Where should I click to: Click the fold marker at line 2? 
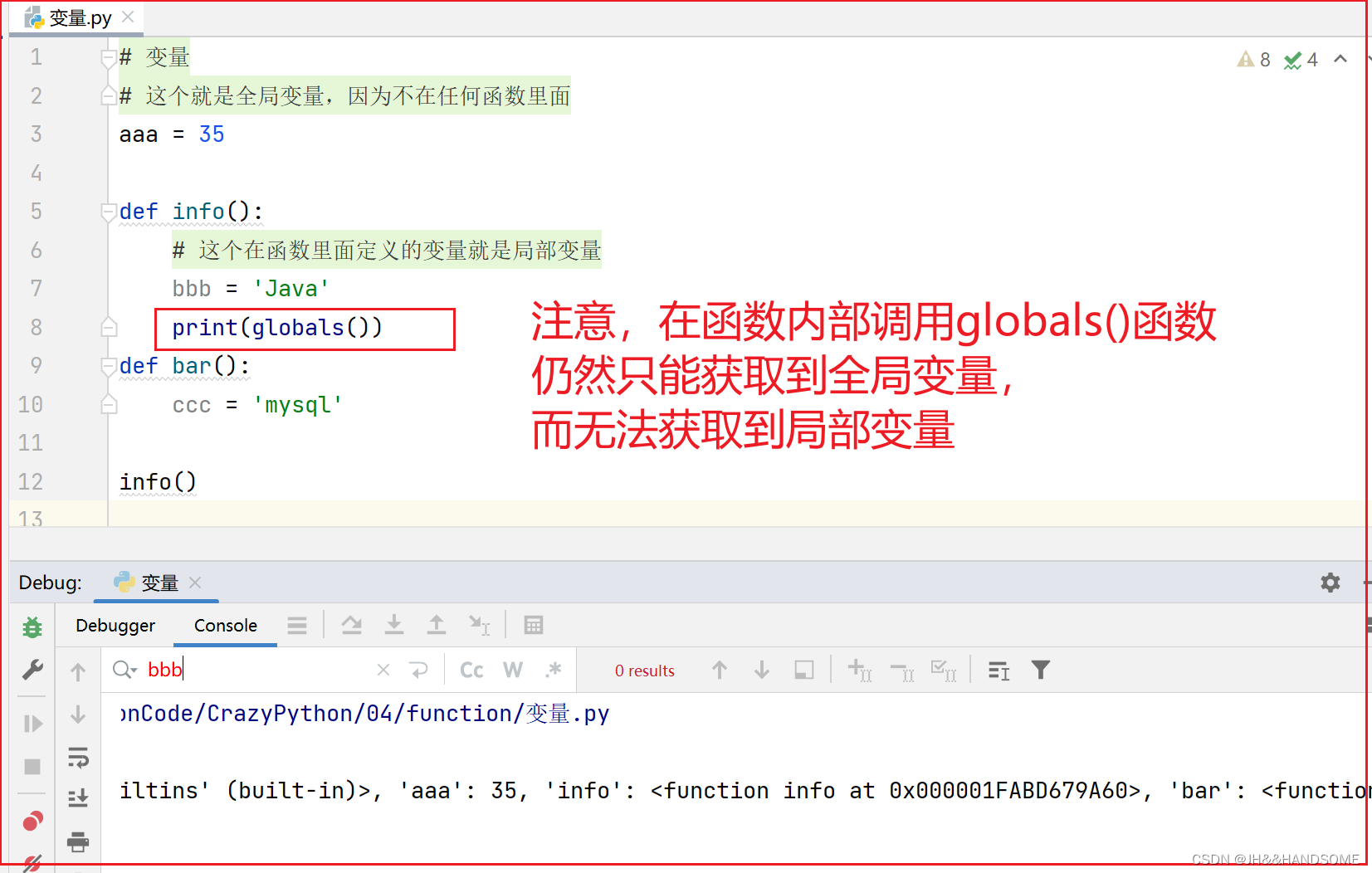tap(109, 96)
